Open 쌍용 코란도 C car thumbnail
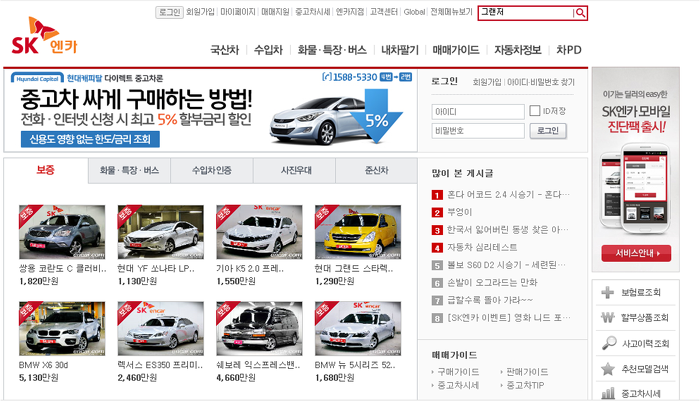This screenshot has height=401, width=700. click(x=62, y=232)
